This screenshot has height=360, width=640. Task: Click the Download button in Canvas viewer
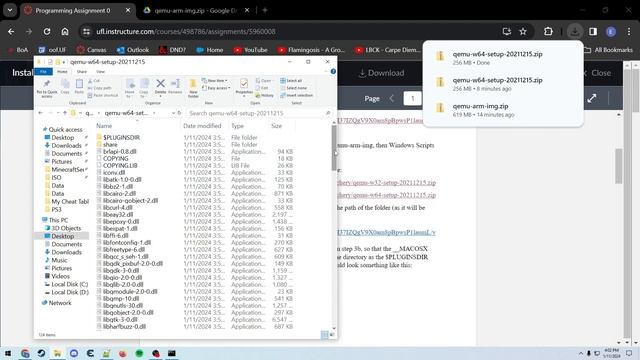(381, 73)
